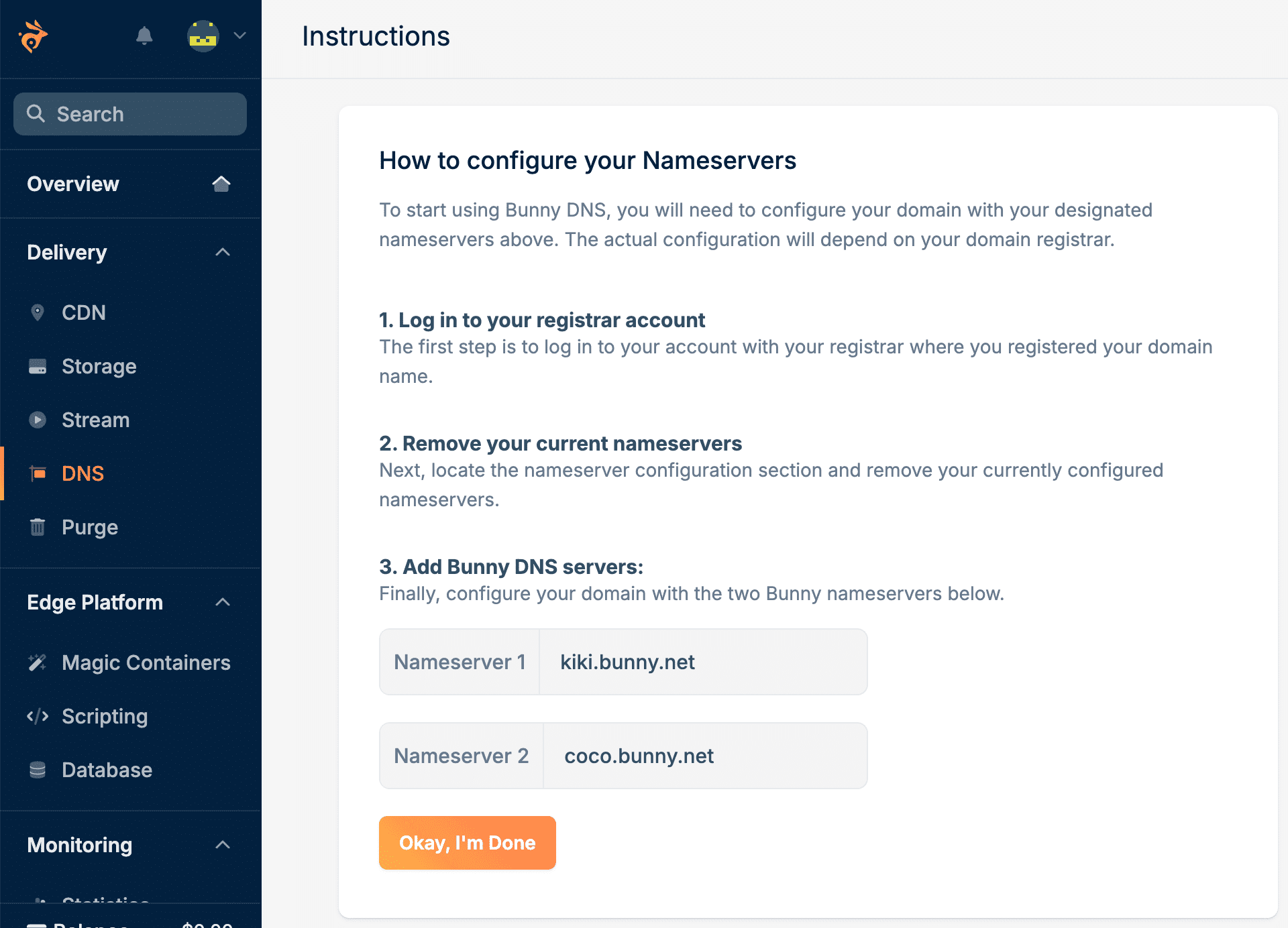The image size is (1288, 928).
Task: Click the Storage drive icon
Action: [x=38, y=367]
